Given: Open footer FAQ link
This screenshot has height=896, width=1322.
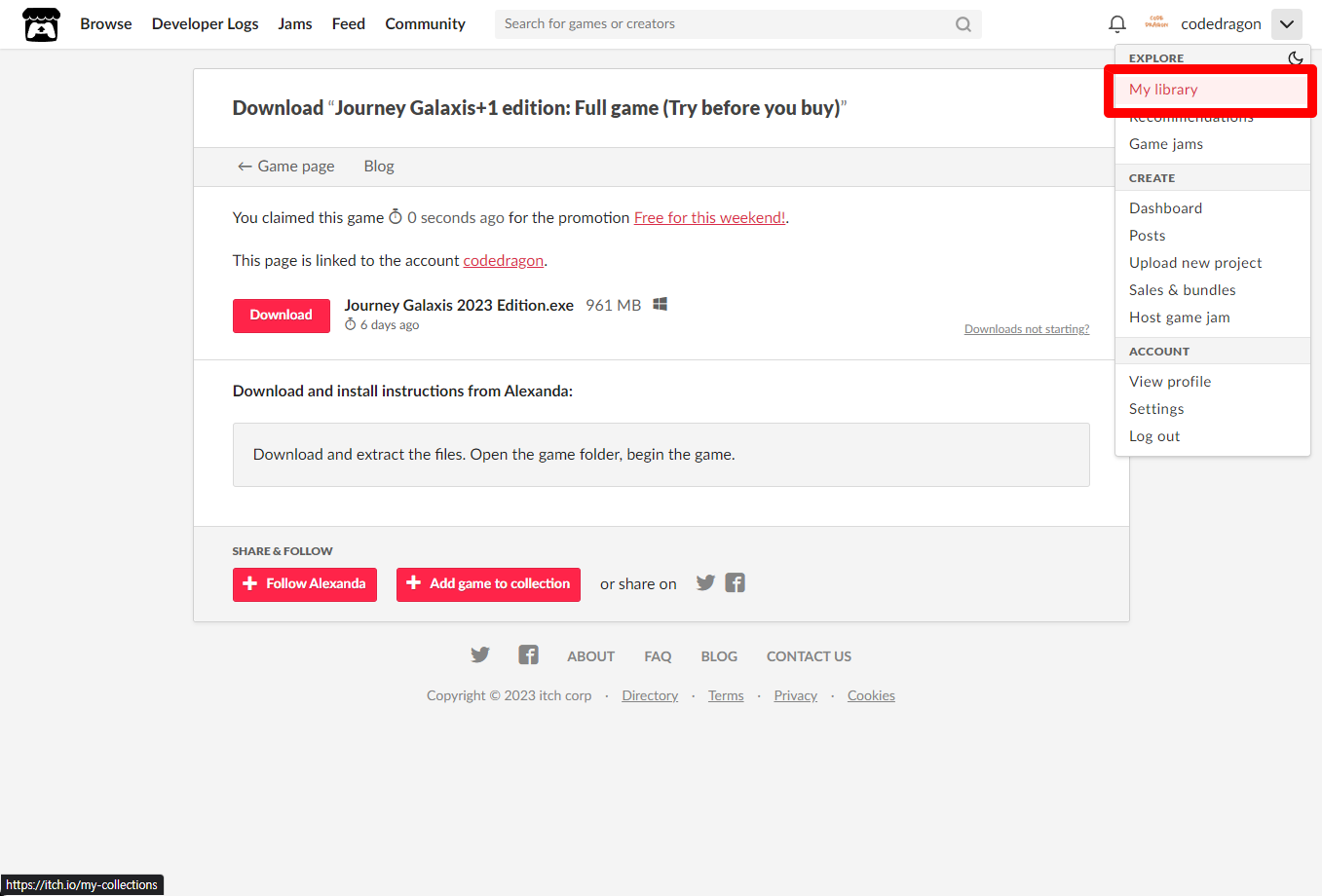Looking at the screenshot, I should point(658,656).
